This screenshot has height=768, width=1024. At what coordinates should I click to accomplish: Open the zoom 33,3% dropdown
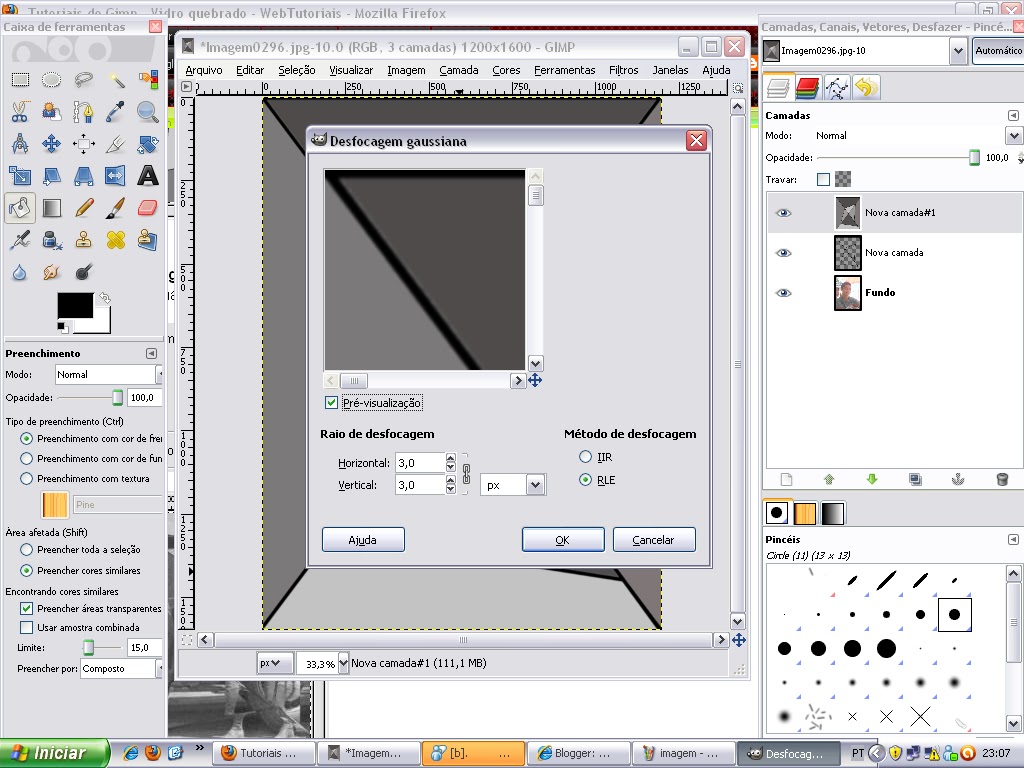tap(344, 663)
